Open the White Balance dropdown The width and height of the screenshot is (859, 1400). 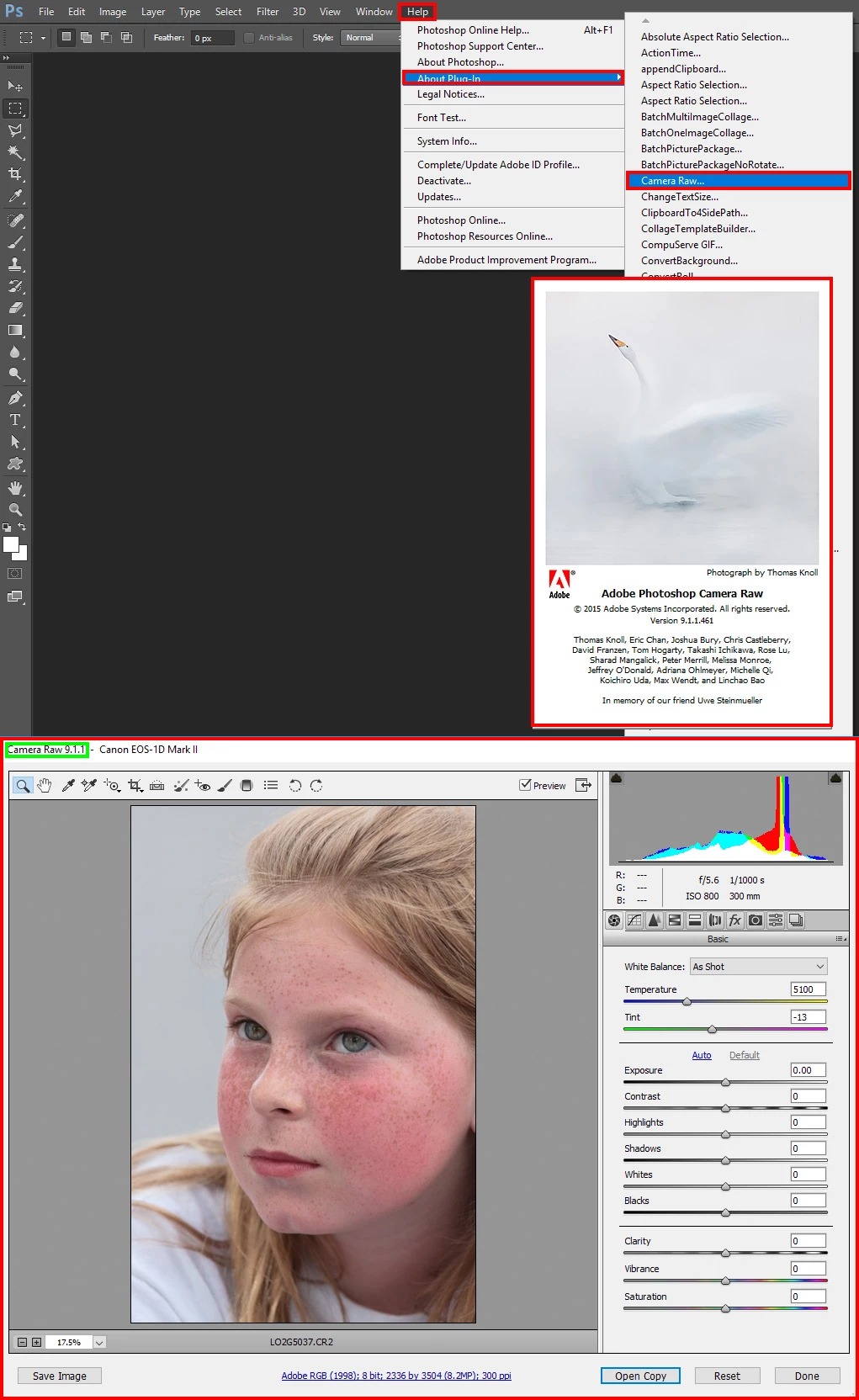759,967
